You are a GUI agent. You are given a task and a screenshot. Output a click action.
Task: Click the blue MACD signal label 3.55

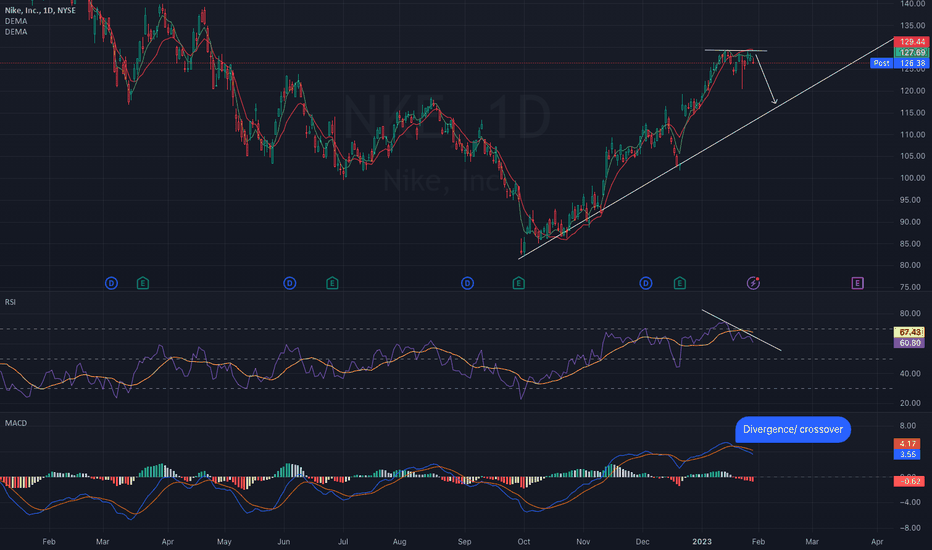[908, 454]
